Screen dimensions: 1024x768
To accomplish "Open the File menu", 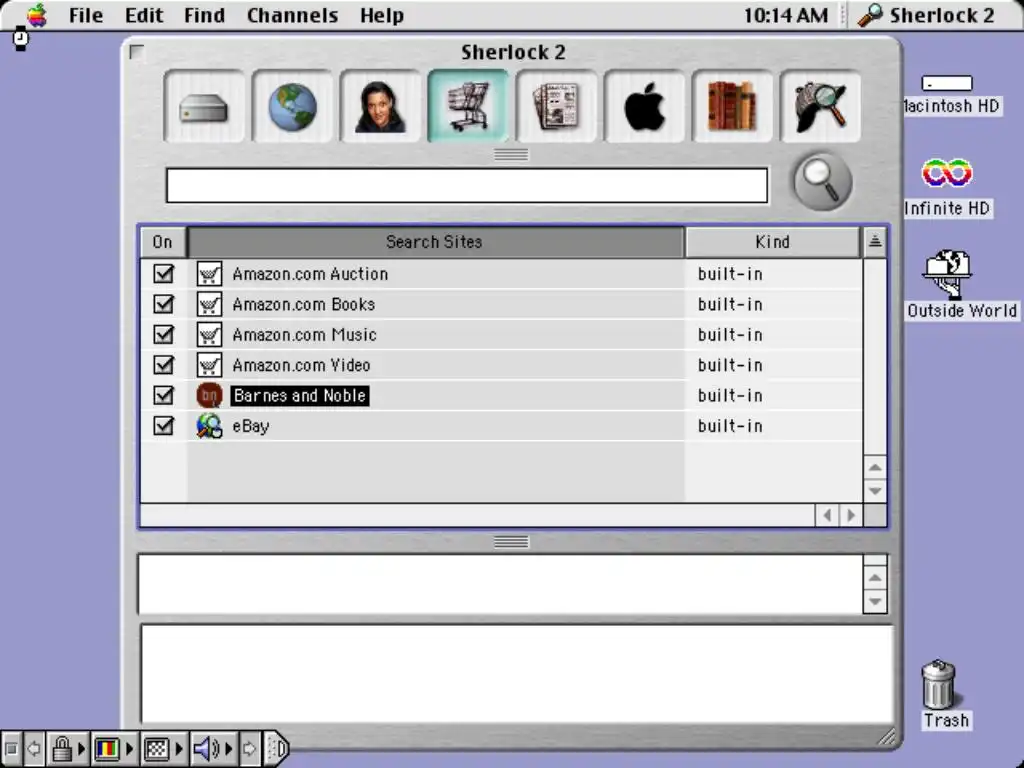I will (86, 15).
